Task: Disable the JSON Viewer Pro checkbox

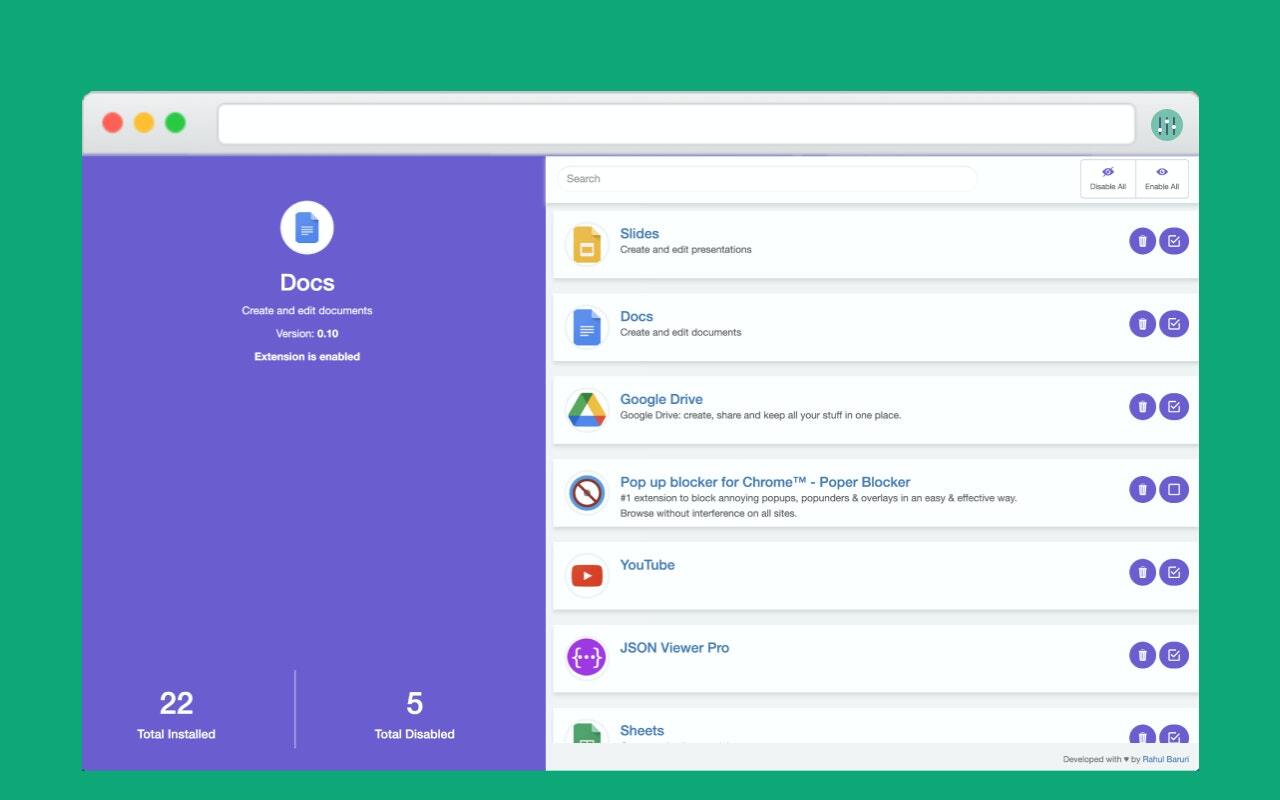Action: 1174,655
